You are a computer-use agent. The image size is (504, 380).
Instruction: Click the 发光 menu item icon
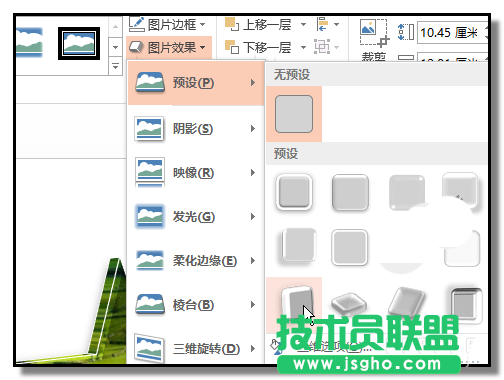(x=150, y=217)
